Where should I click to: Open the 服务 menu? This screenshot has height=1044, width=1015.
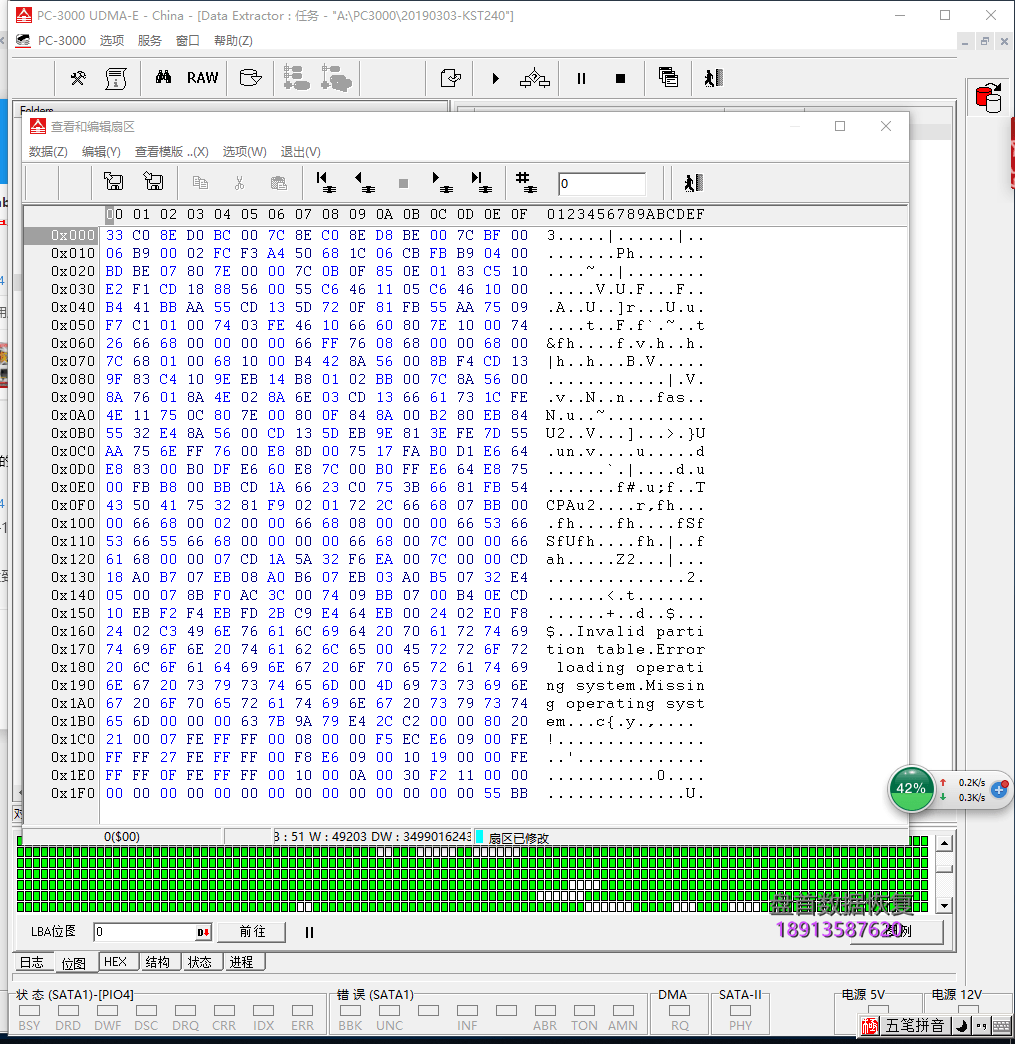coord(150,41)
